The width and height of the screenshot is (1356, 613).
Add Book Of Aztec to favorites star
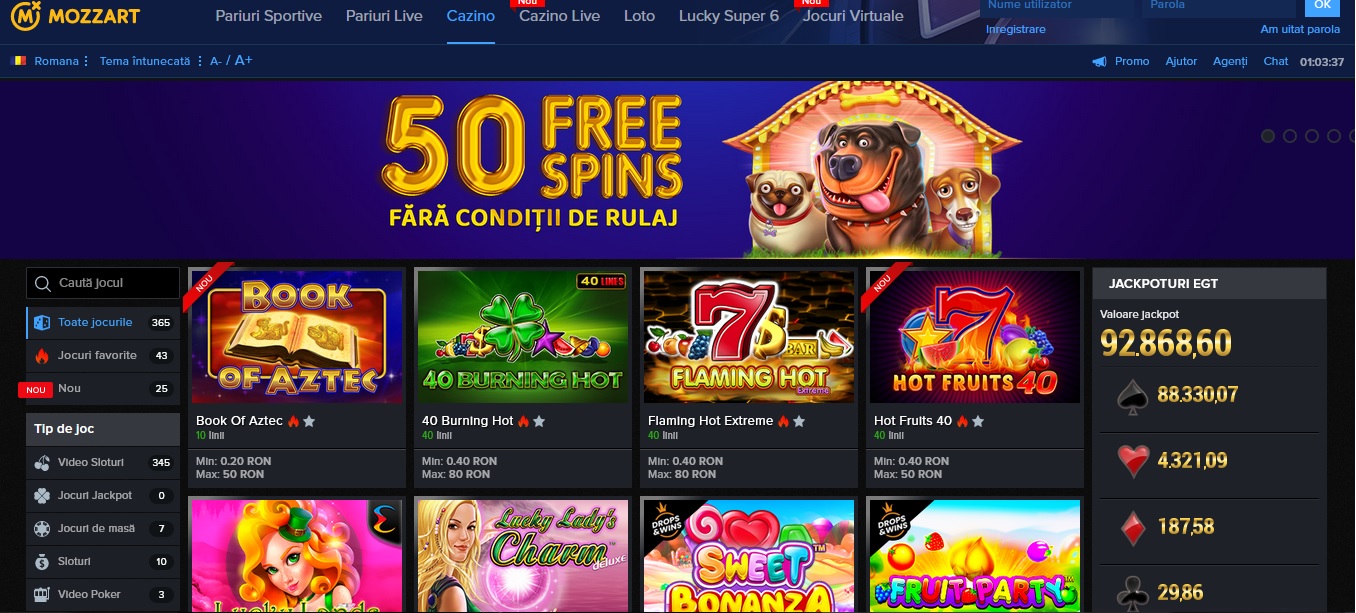[310, 421]
